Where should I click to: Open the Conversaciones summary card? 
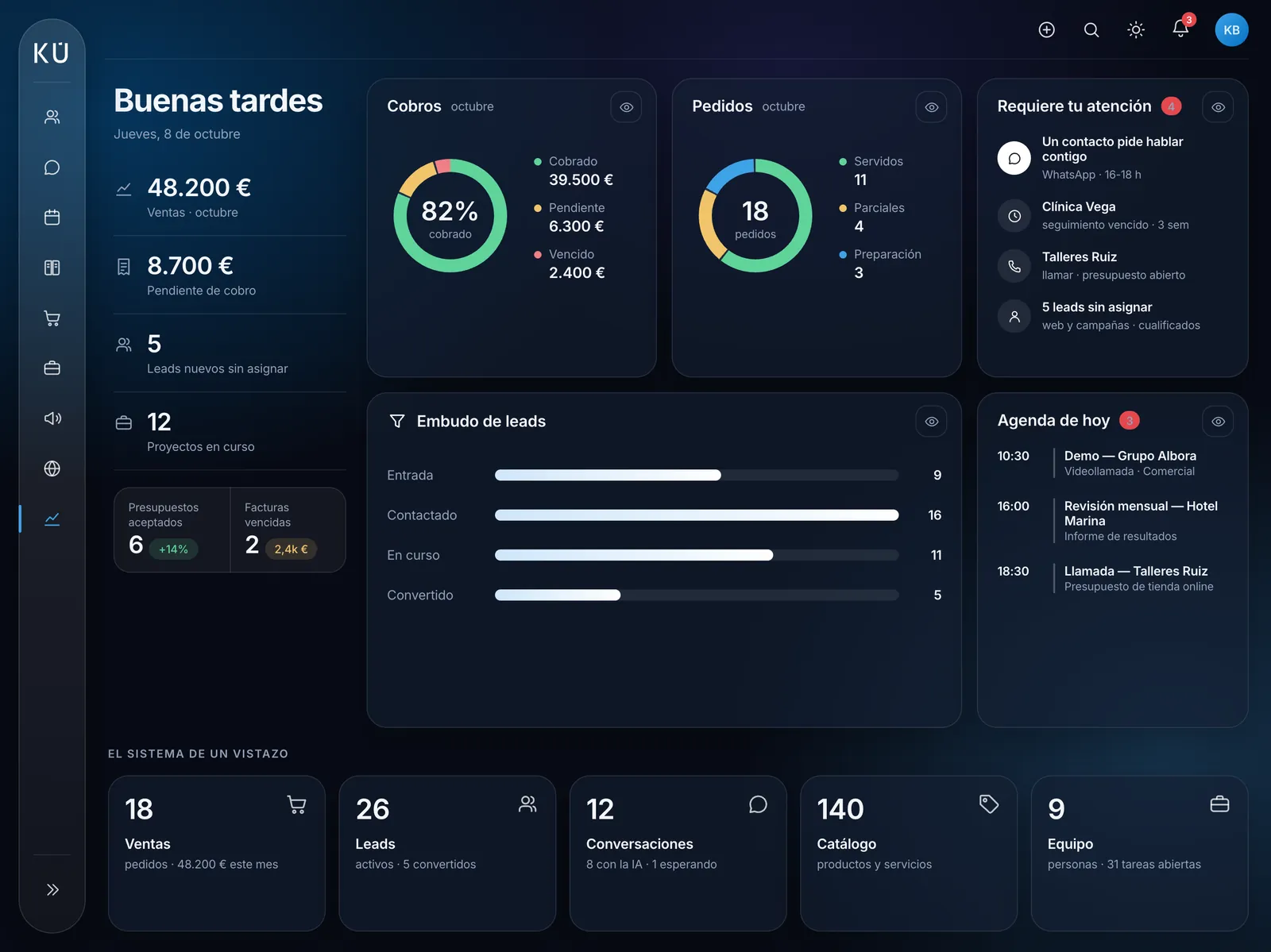(678, 854)
